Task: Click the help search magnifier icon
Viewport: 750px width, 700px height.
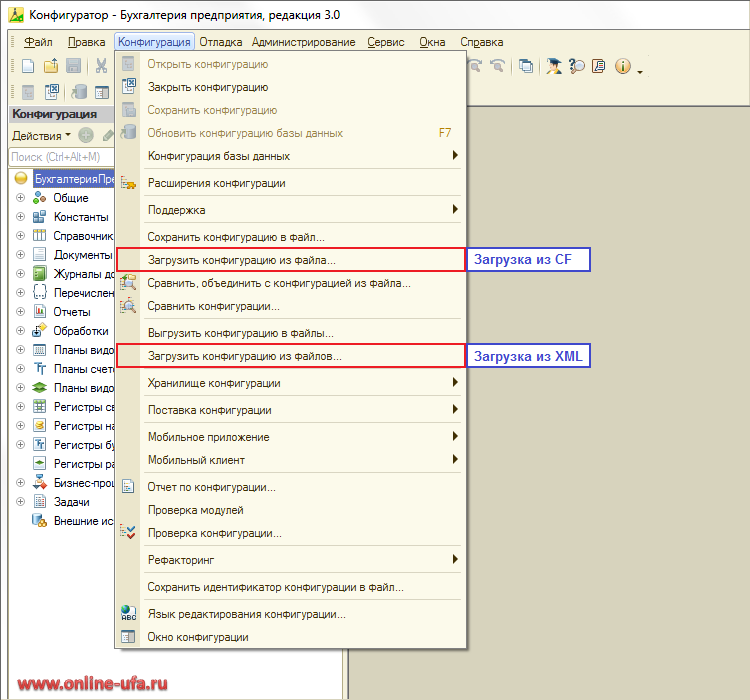Action: point(577,67)
